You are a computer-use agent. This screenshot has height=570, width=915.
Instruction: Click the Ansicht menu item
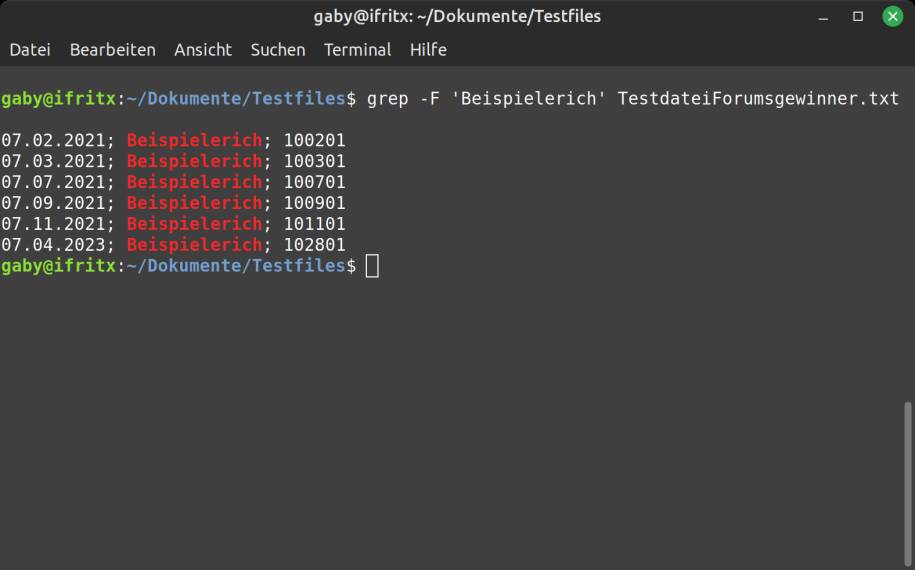coord(202,49)
